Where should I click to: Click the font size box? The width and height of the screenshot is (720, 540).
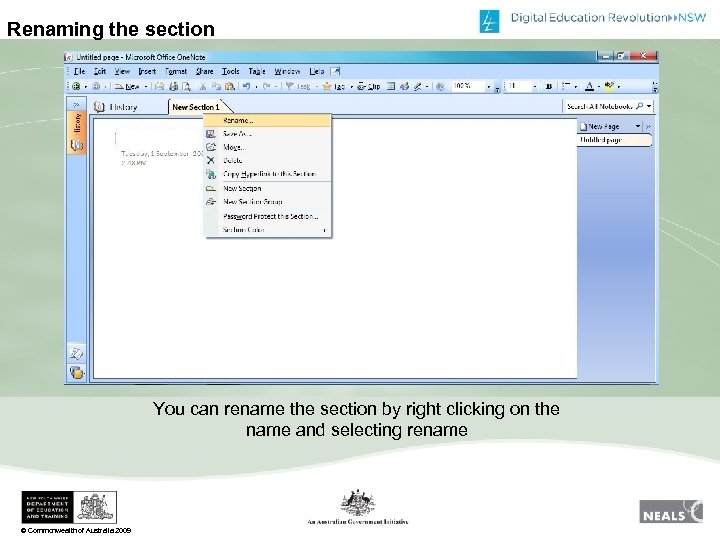click(518, 86)
